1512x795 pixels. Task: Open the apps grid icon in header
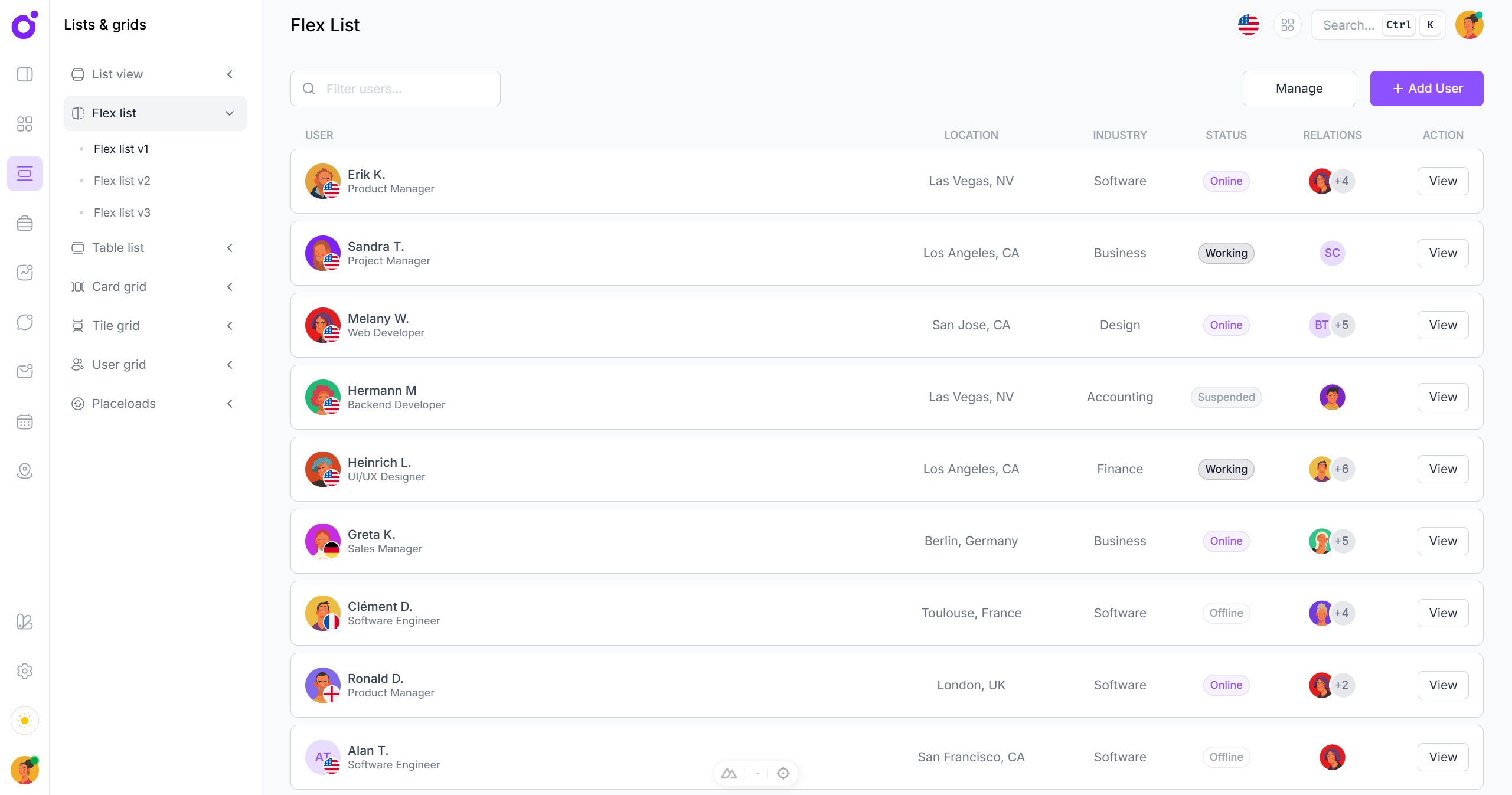(1287, 25)
